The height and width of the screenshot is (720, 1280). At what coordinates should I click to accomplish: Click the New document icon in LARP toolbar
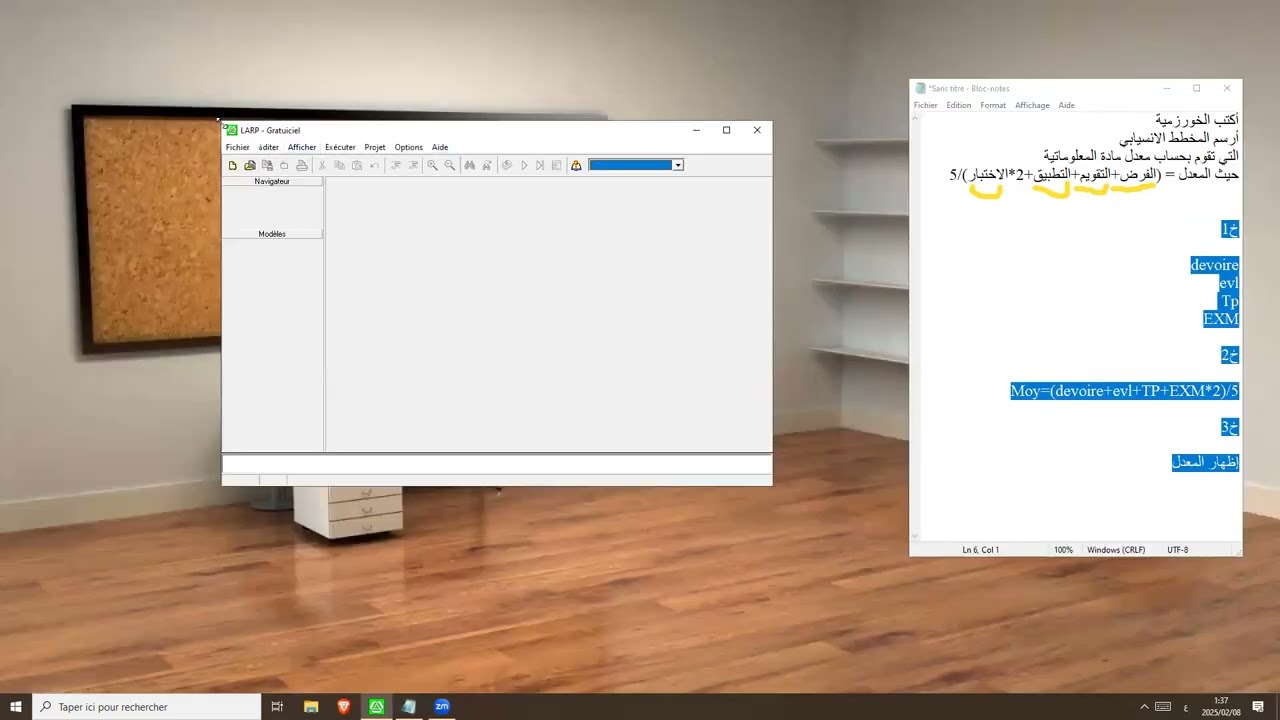click(233, 165)
